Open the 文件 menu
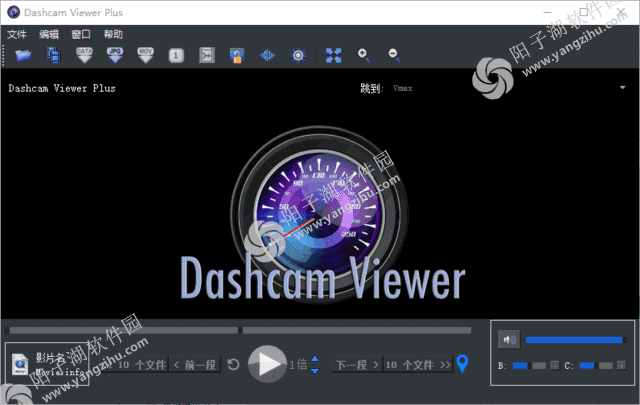640x405 pixels. pyautogui.click(x=17, y=34)
